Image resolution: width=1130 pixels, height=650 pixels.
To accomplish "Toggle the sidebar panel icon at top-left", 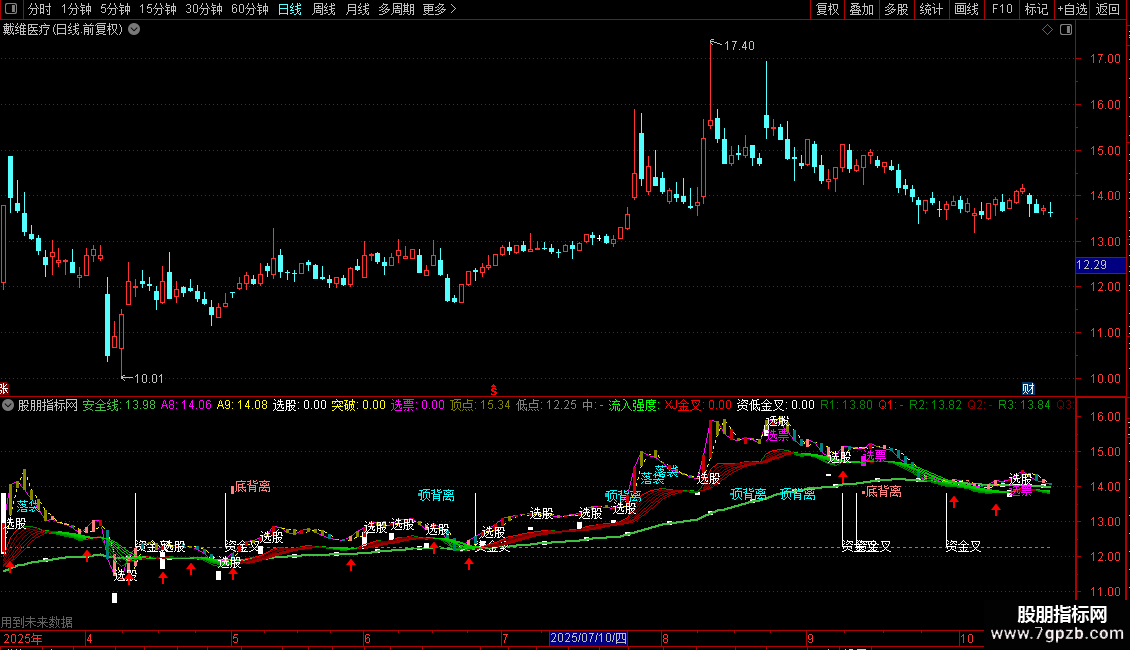I will pyautogui.click(x=11, y=9).
